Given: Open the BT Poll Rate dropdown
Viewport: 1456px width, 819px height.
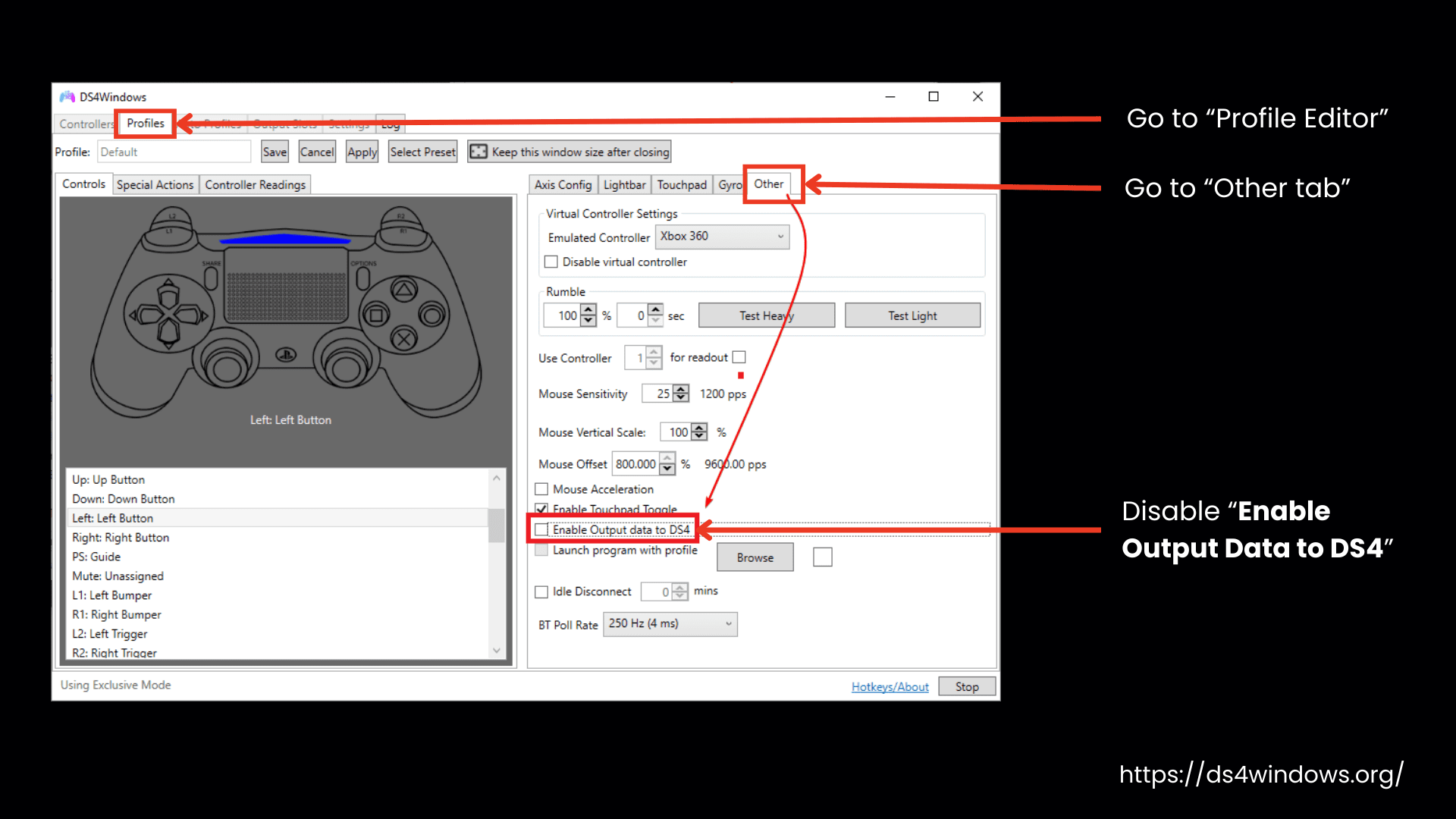Looking at the screenshot, I should (x=670, y=624).
